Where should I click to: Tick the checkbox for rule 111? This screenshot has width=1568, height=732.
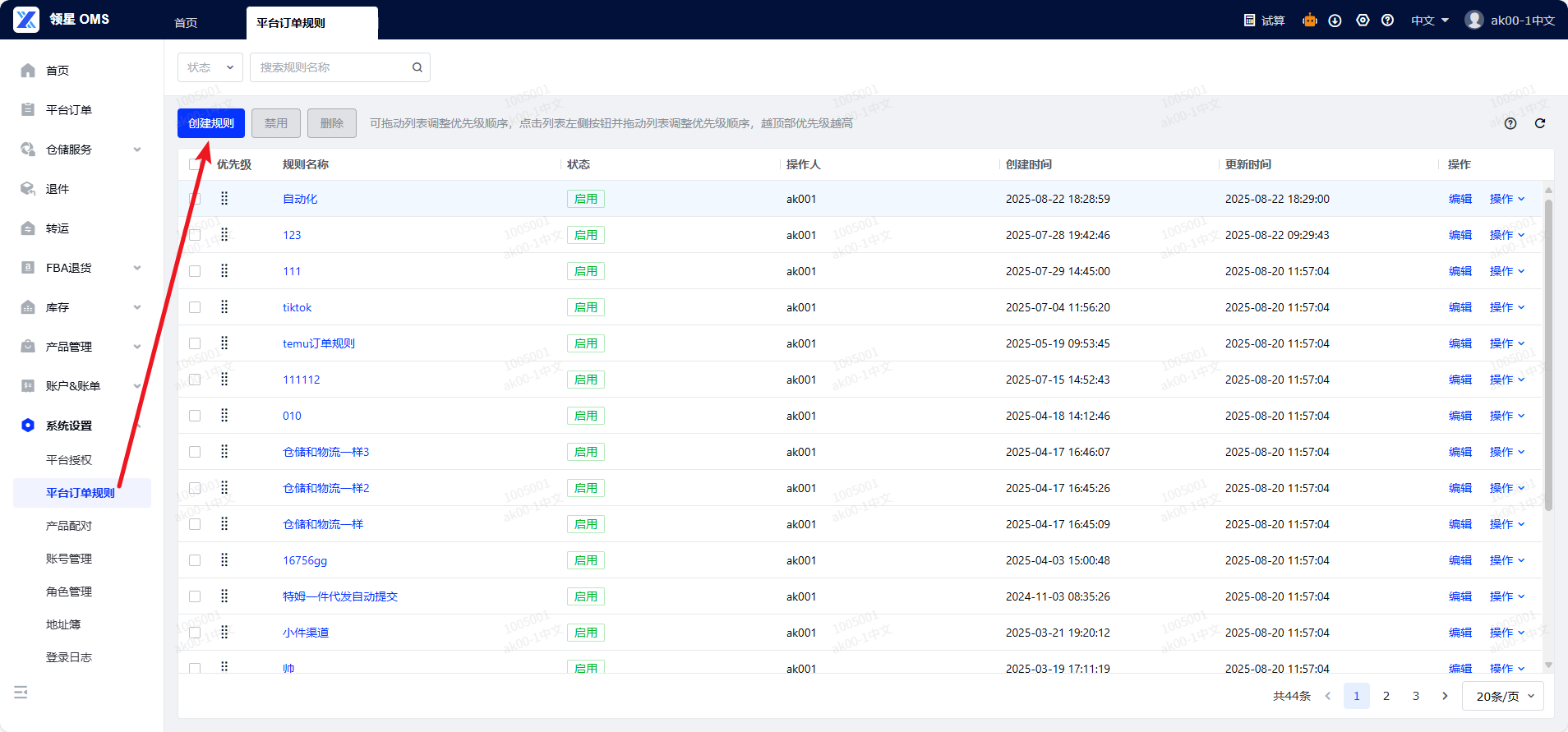[x=195, y=271]
